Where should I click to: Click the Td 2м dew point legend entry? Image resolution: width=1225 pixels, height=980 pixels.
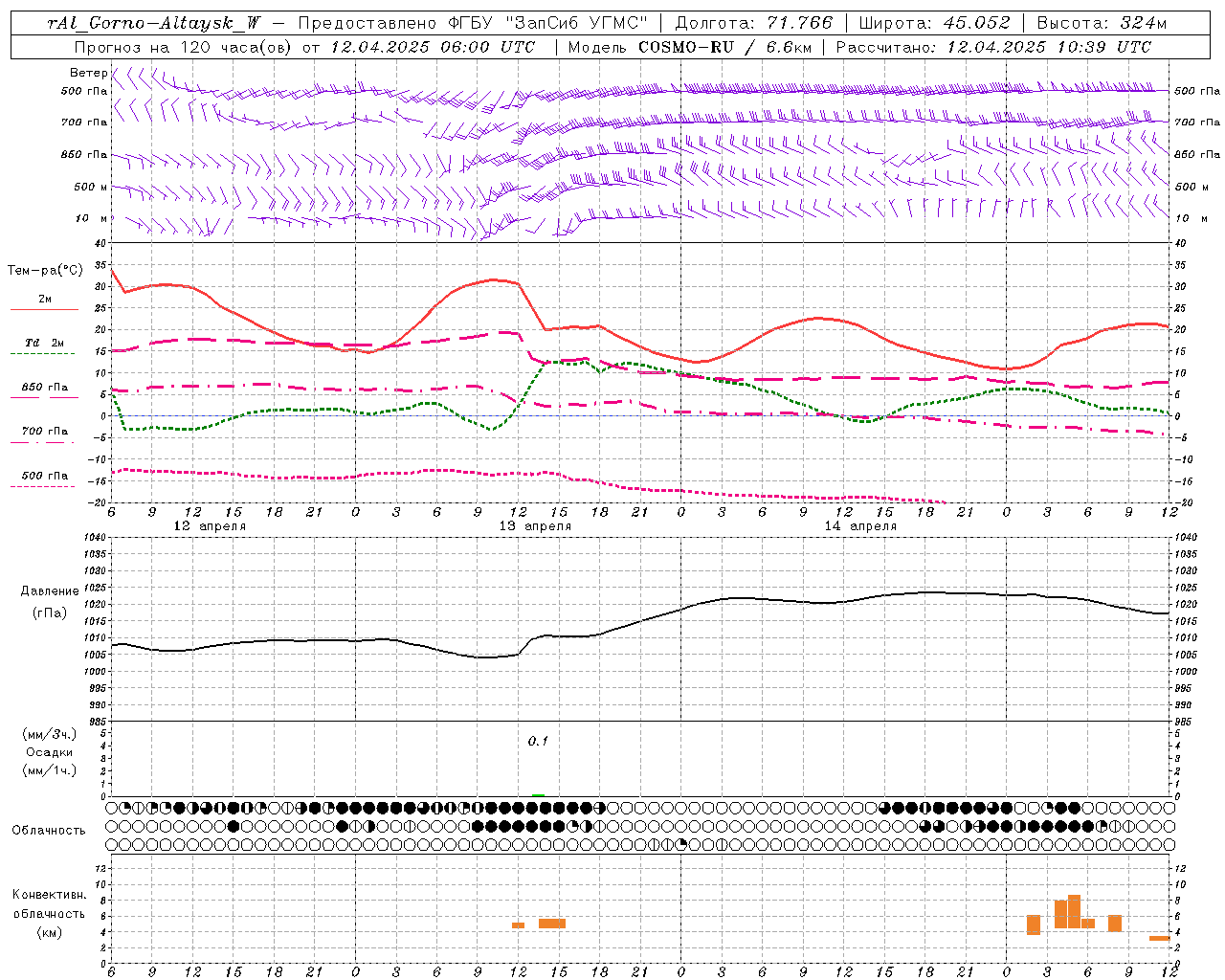tap(44, 343)
